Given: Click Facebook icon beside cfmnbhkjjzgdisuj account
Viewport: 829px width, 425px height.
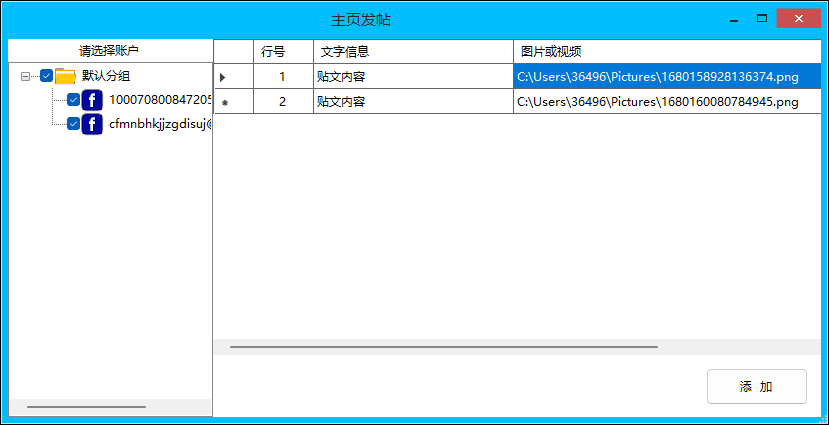Looking at the screenshot, I should coord(92,125).
